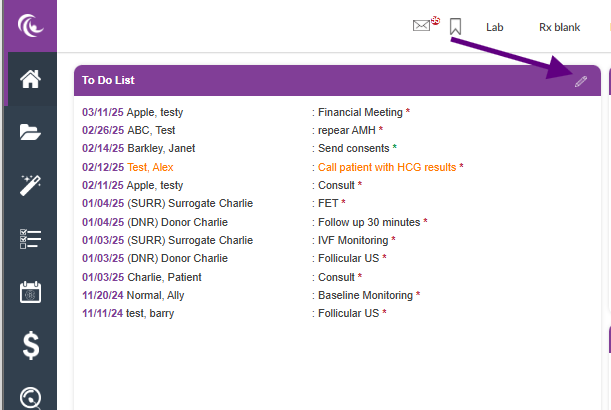Edit the To Do List with pencil icon
This screenshot has width=611, height=410.
click(581, 81)
